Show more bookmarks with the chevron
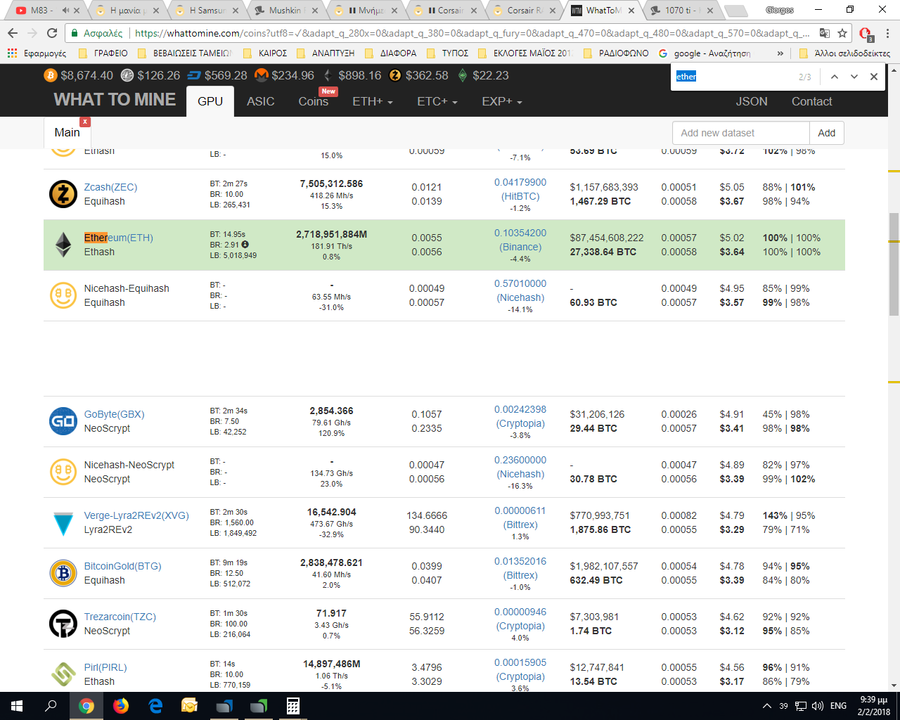Image resolution: width=900 pixels, height=720 pixels. point(780,53)
